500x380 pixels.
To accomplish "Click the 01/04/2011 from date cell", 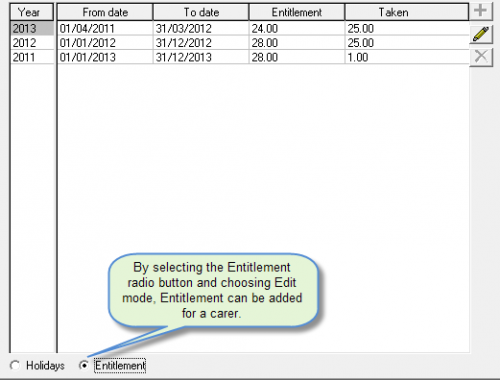I will click(105, 28).
